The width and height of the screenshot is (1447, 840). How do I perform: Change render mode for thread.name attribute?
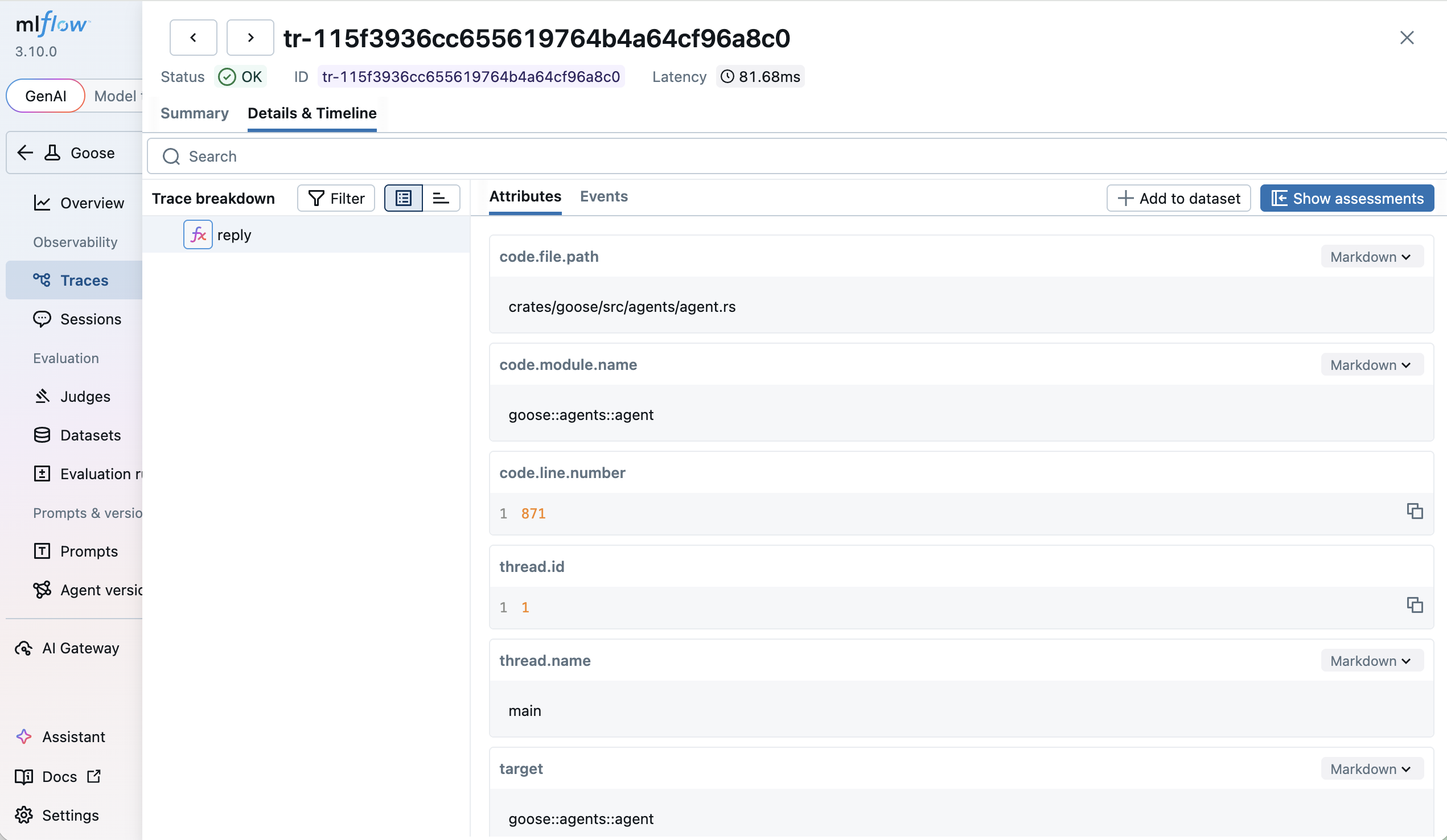[x=1371, y=660]
